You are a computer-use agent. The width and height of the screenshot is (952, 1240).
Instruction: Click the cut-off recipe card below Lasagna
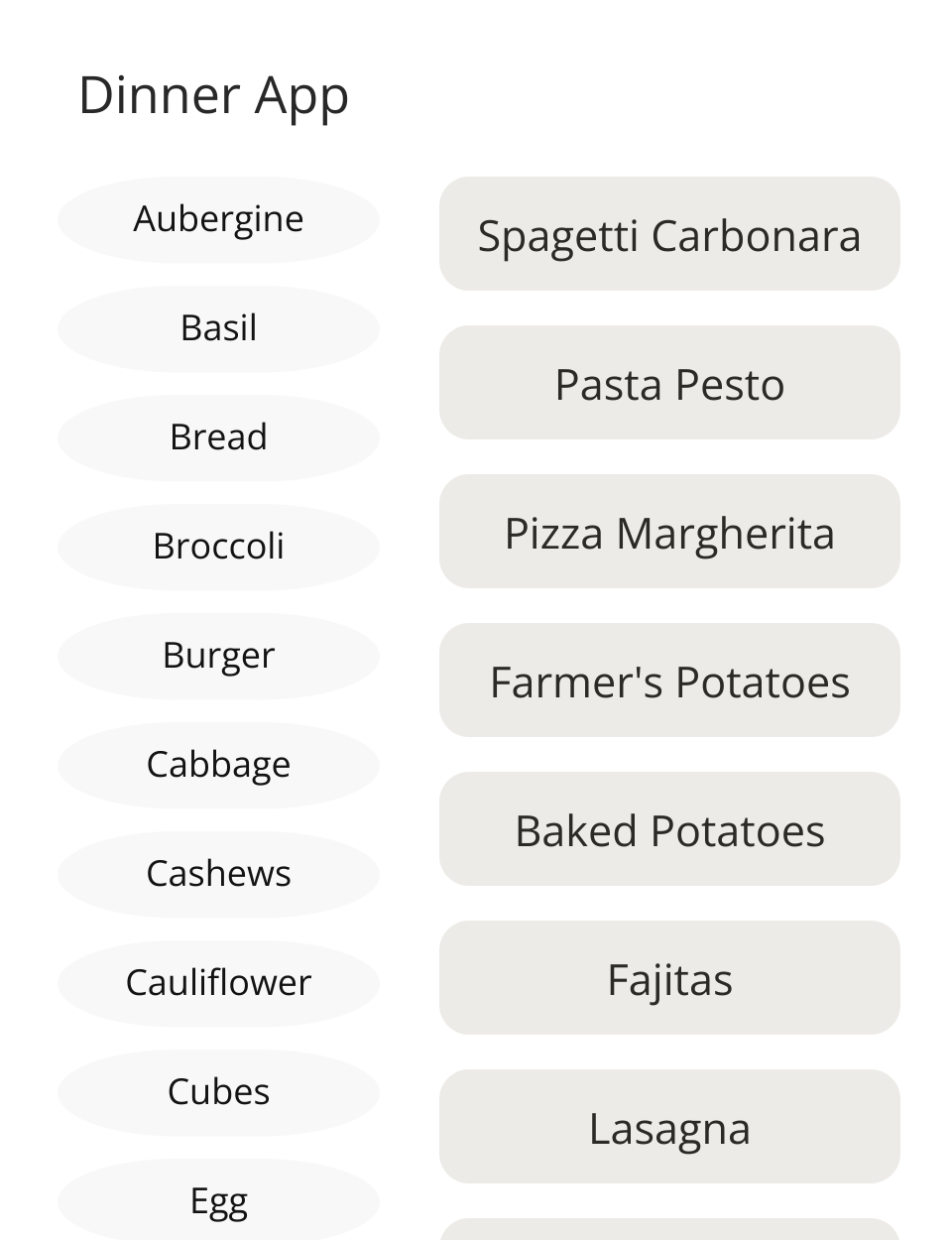tap(669, 1230)
